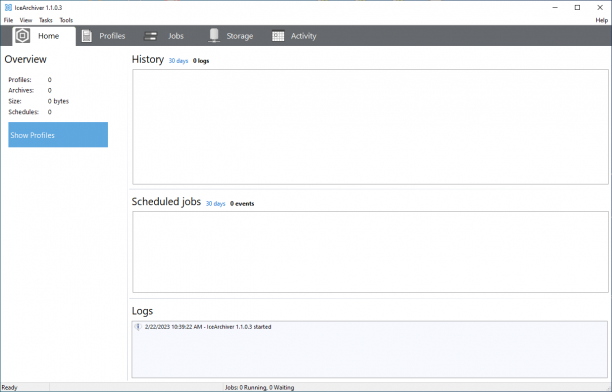Click the Home hexagon icon
The width and height of the screenshot is (612, 392).
[23, 36]
